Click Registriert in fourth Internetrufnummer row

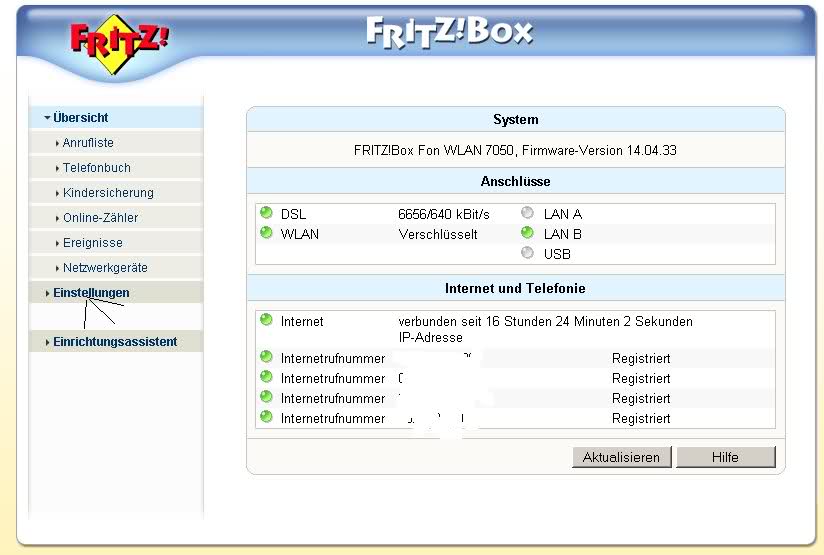point(641,419)
